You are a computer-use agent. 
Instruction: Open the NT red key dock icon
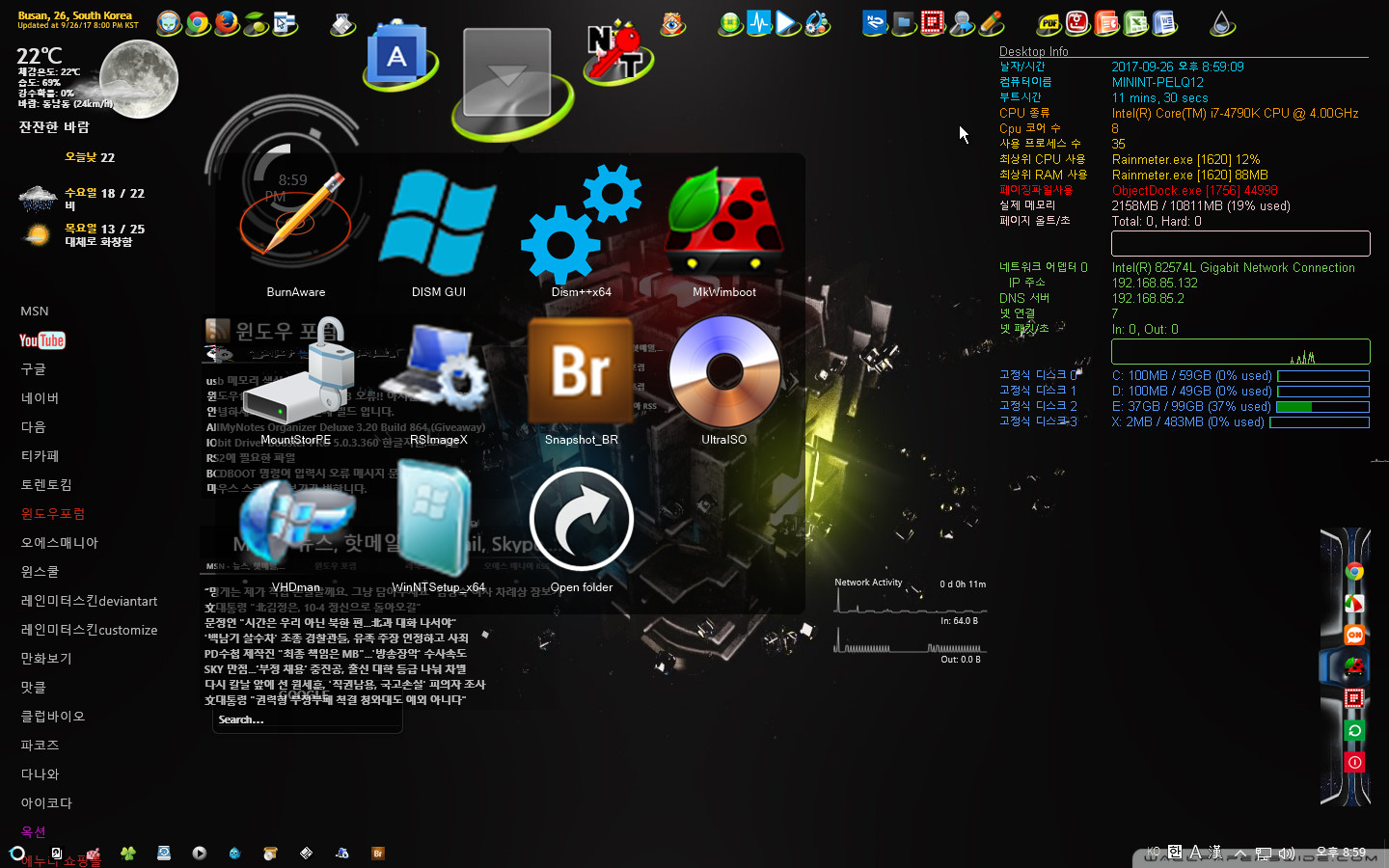click(x=617, y=52)
